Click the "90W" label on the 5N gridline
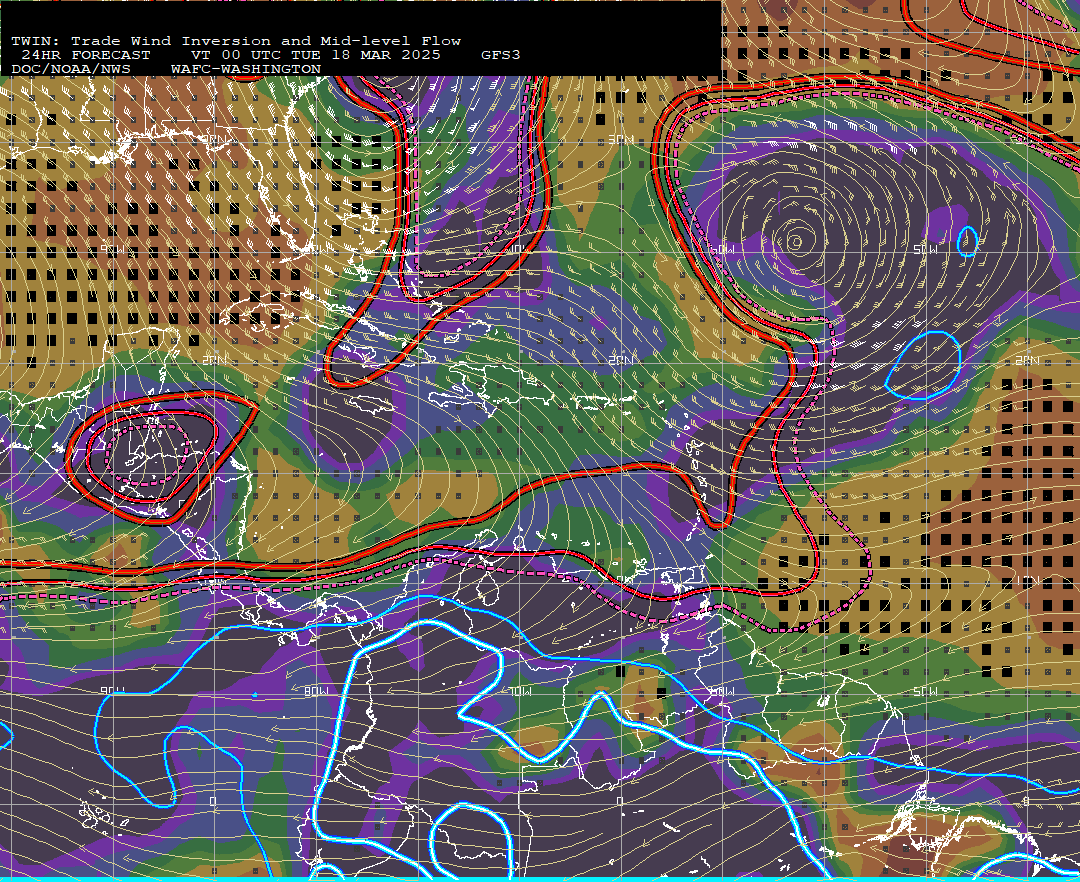This screenshot has height=882, width=1080. tap(112, 691)
